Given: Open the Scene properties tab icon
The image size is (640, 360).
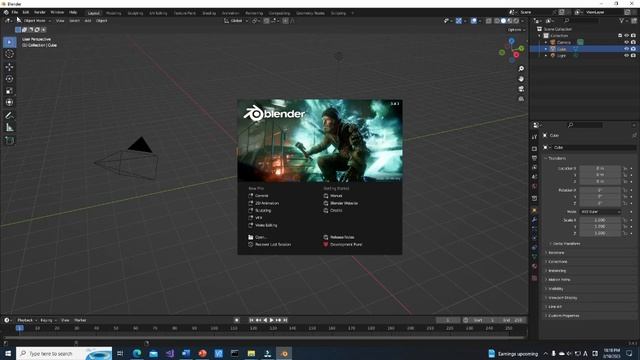Looking at the screenshot, I should pos(534,177).
